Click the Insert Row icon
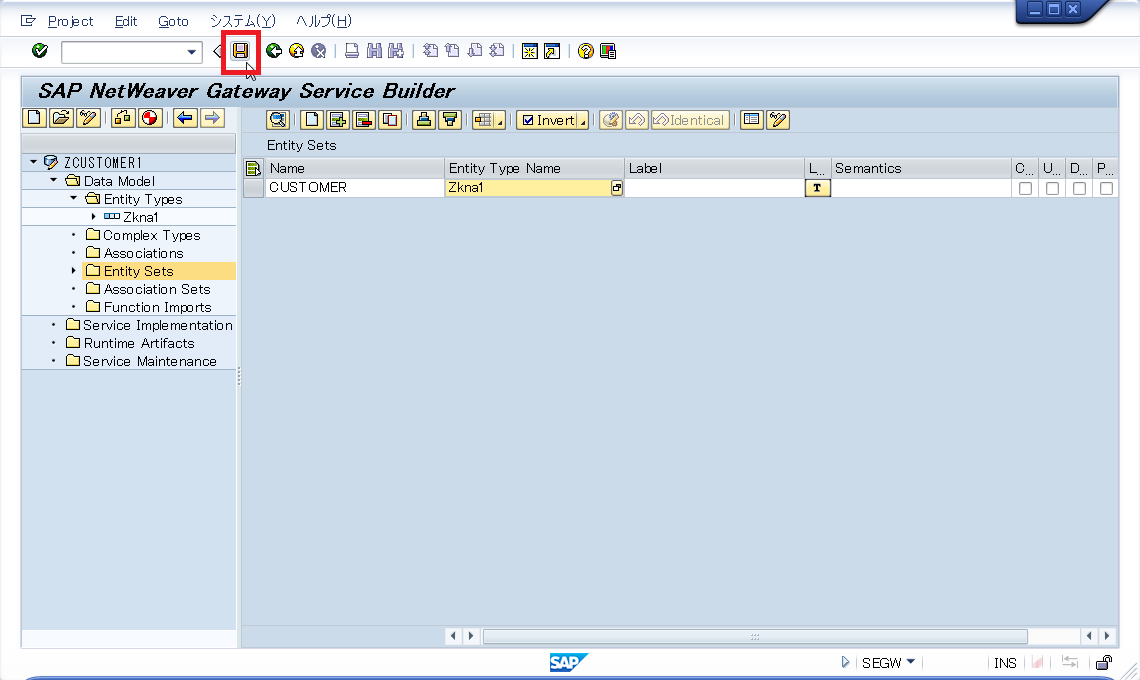Viewport: 1140px width, 680px height. pyautogui.click(x=338, y=120)
